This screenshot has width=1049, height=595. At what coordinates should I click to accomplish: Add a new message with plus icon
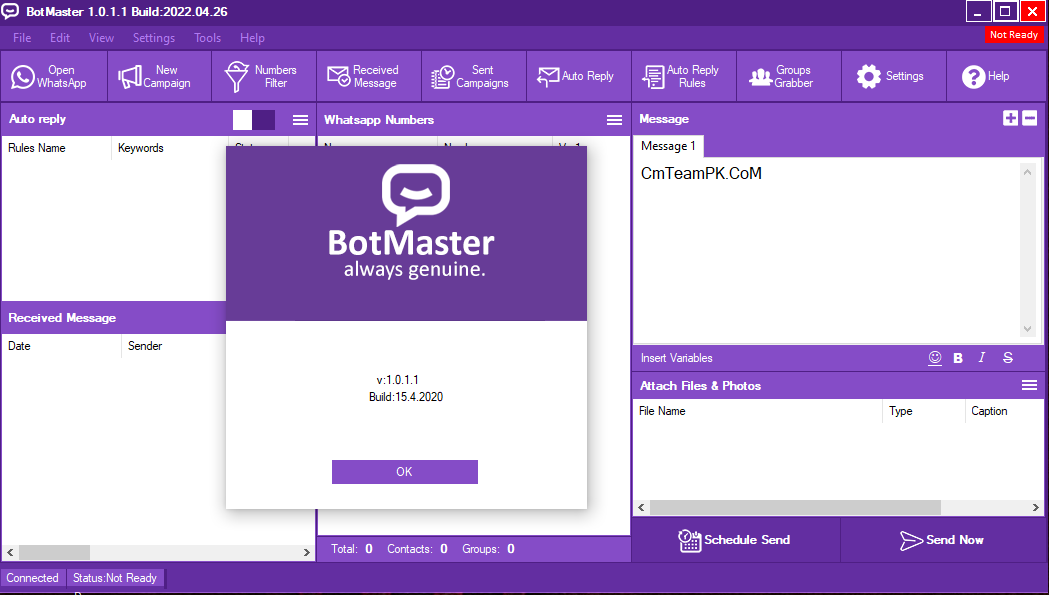point(1010,118)
